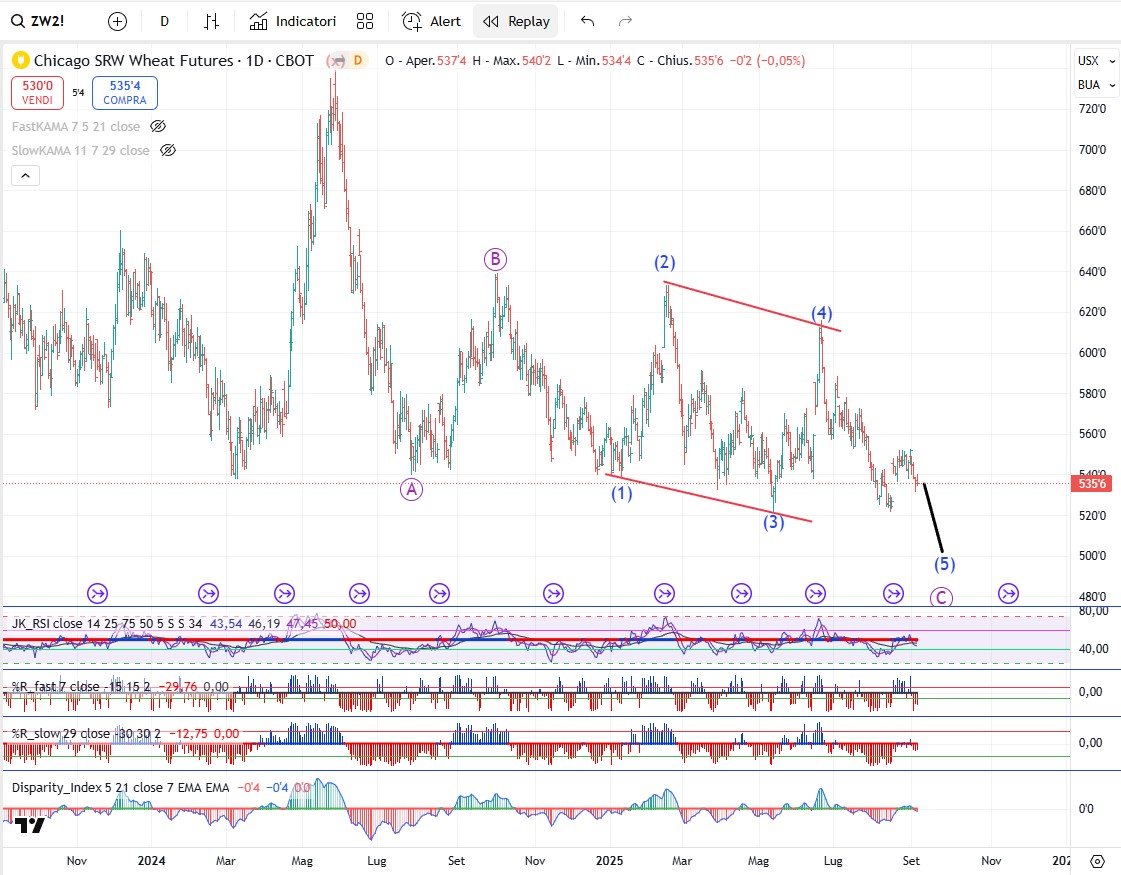This screenshot has height=875, width=1121.
Task: Open the bar chart style selector
Action: point(211,21)
